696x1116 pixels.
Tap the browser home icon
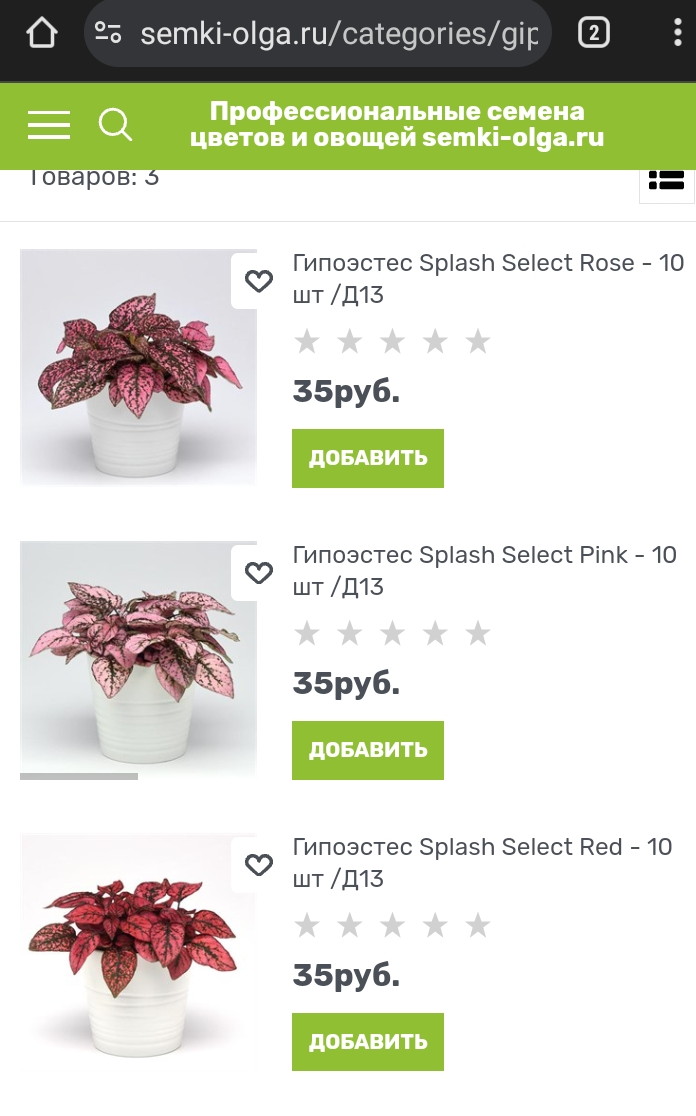click(41, 33)
